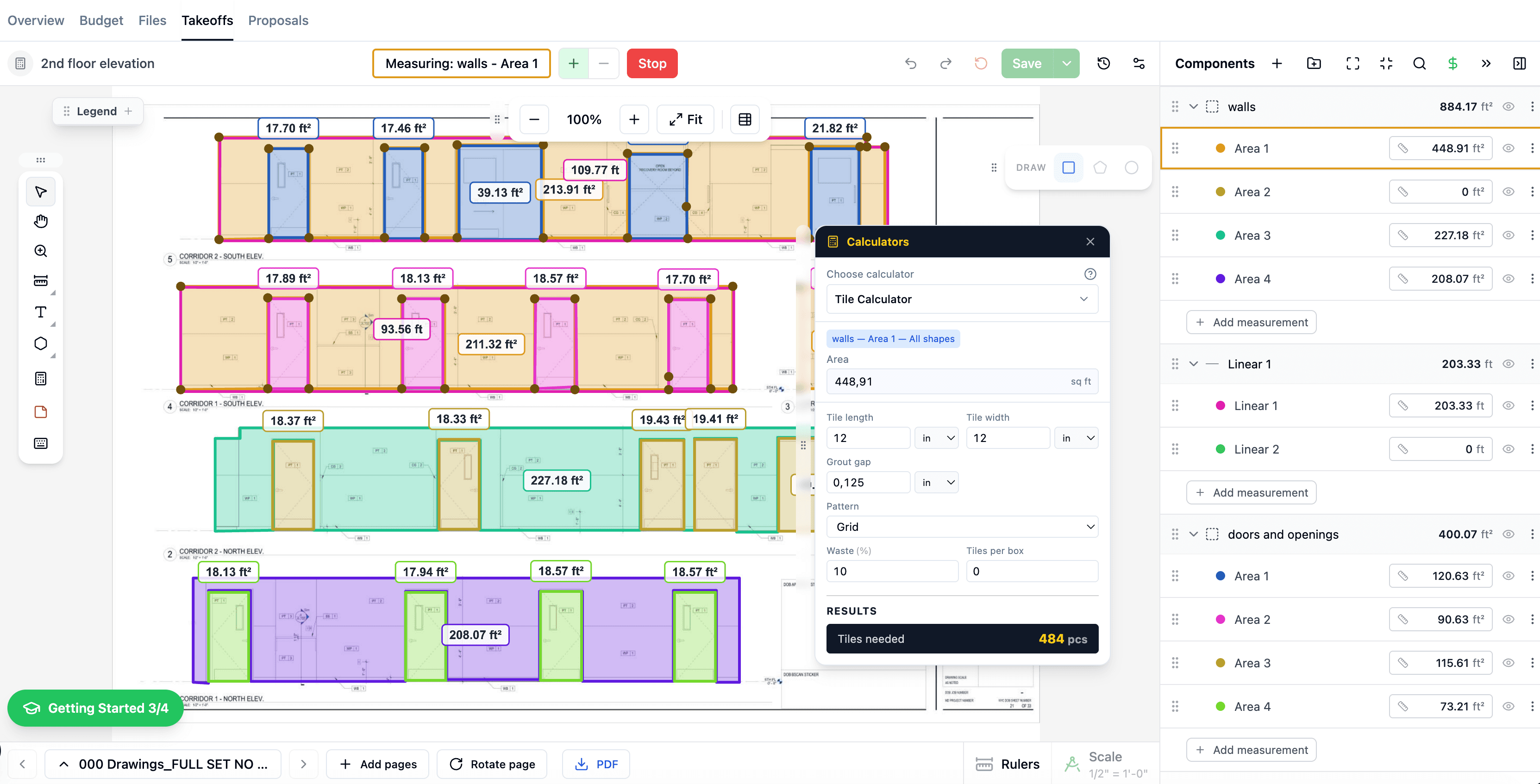The image size is (1540, 784).
Task: Toggle visibility of Linear 2 measurement
Action: (1509, 449)
